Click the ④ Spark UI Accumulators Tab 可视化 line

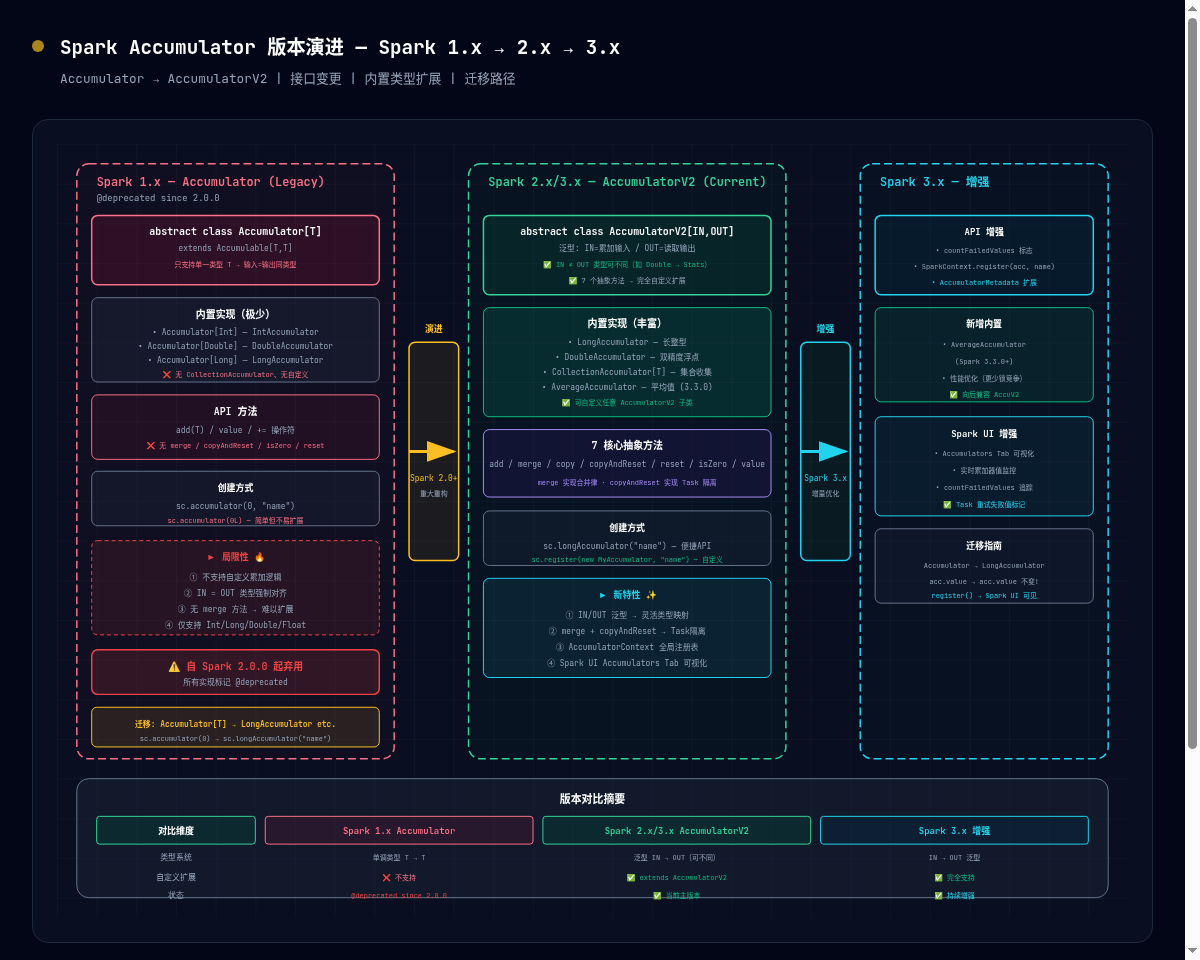click(x=627, y=663)
